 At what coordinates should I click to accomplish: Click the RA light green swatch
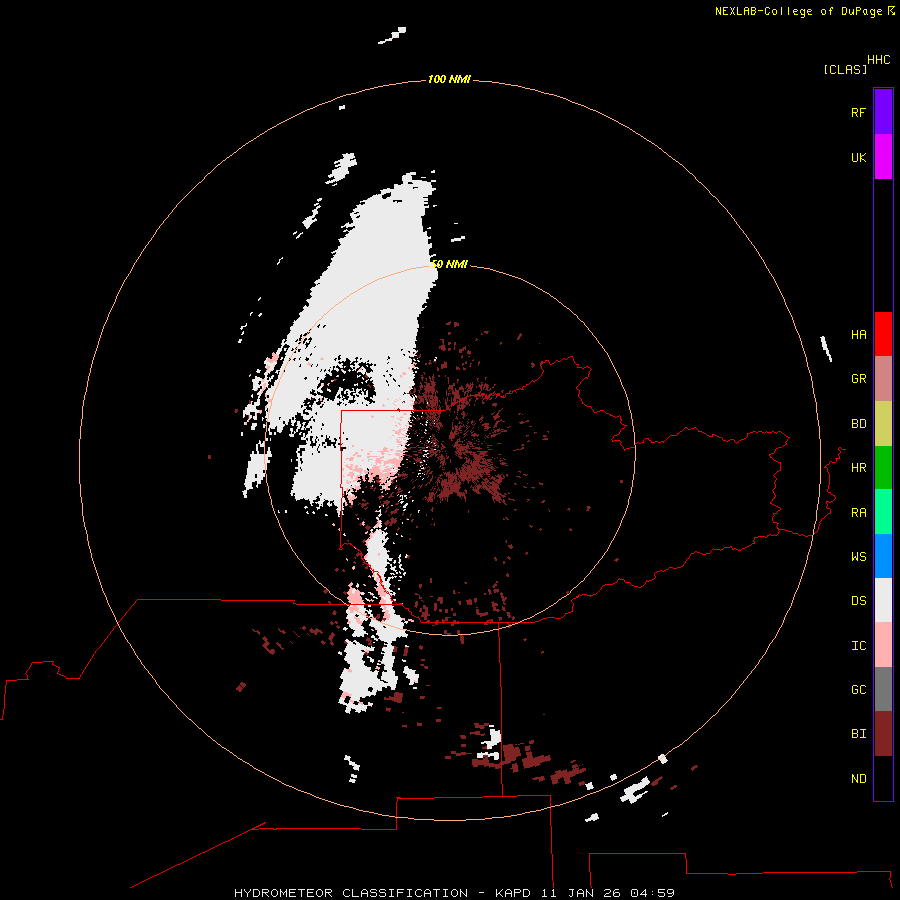[883, 512]
